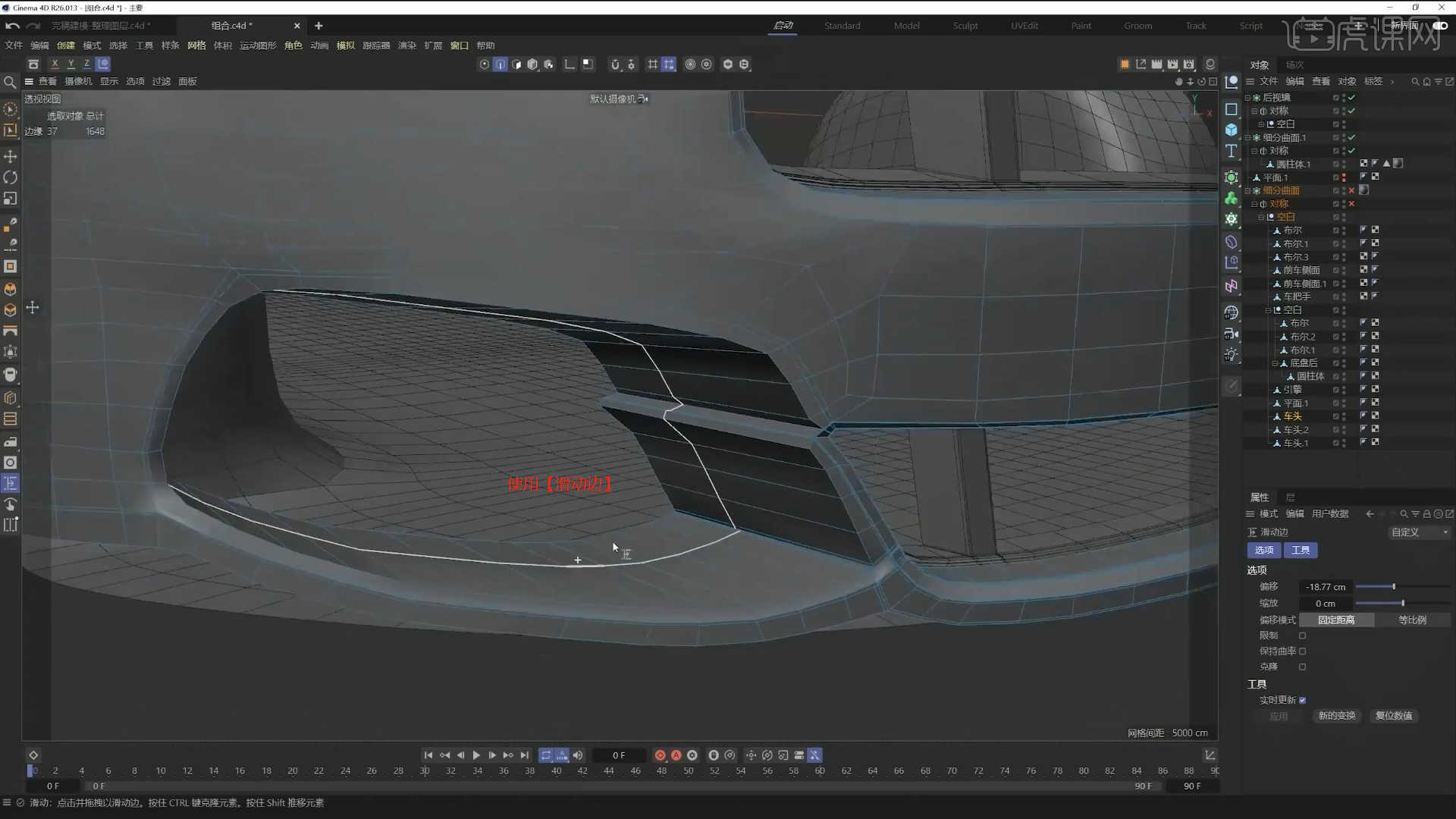
Task: Go to end of animation
Action: point(524,755)
